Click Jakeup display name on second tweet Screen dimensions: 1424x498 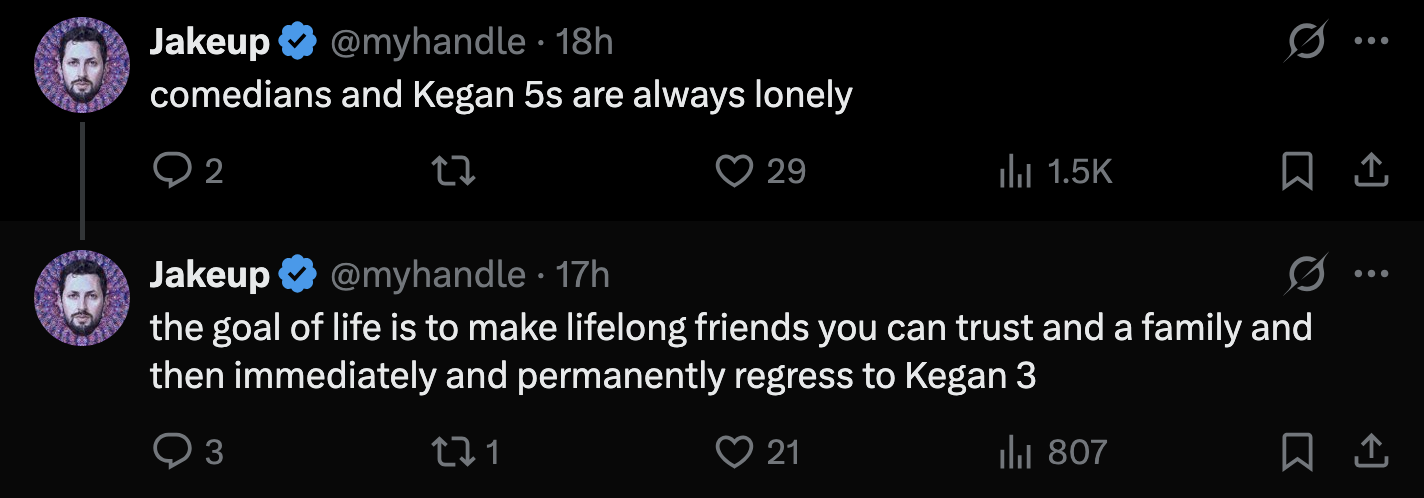(x=209, y=273)
